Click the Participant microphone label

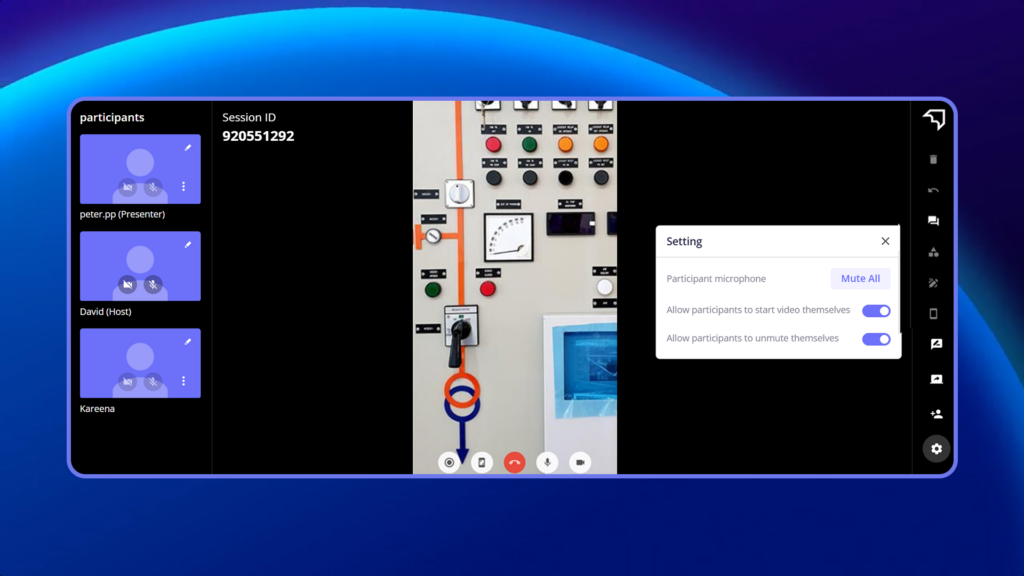[x=716, y=279]
